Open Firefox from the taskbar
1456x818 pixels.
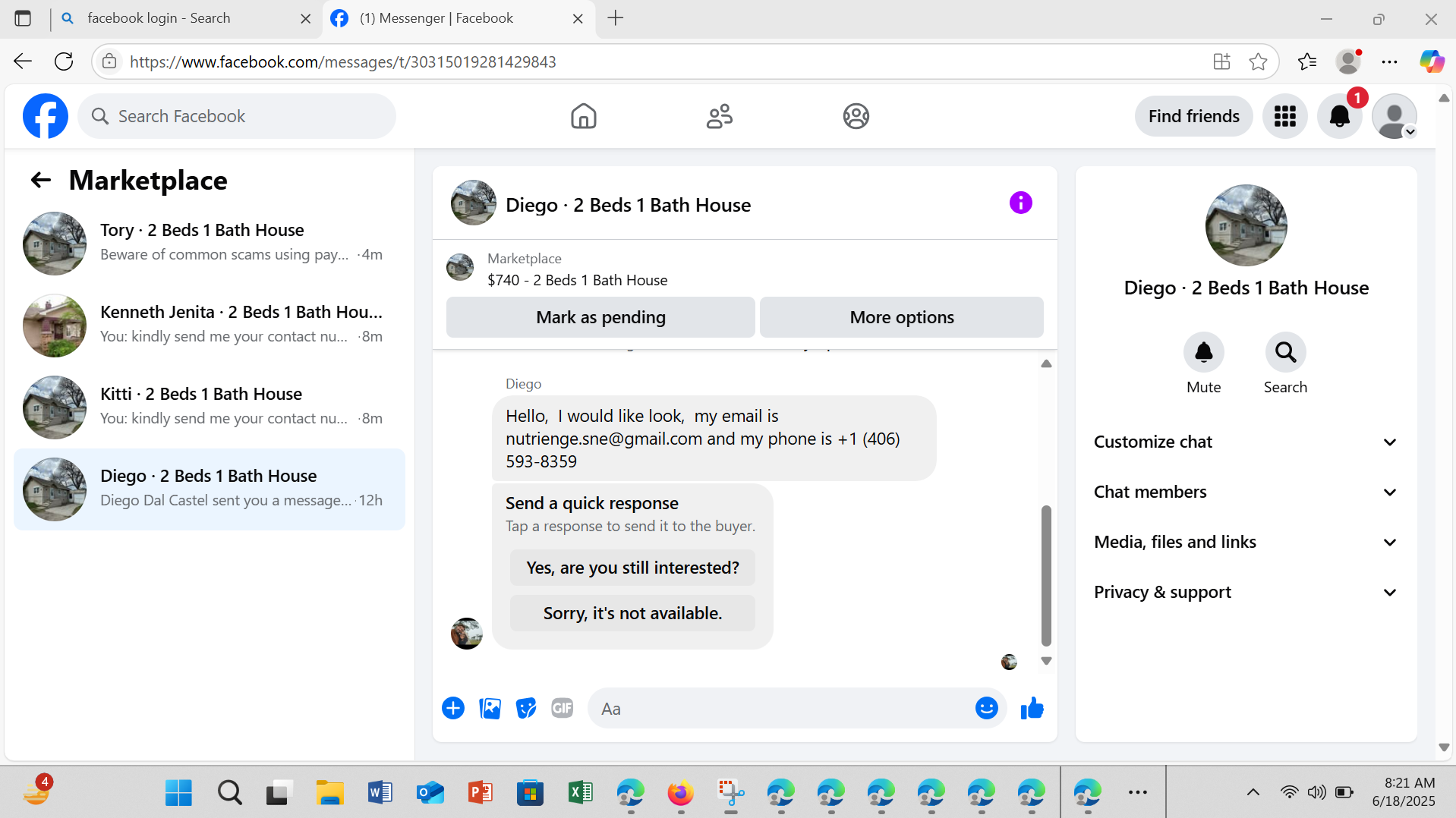click(x=680, y=792)
